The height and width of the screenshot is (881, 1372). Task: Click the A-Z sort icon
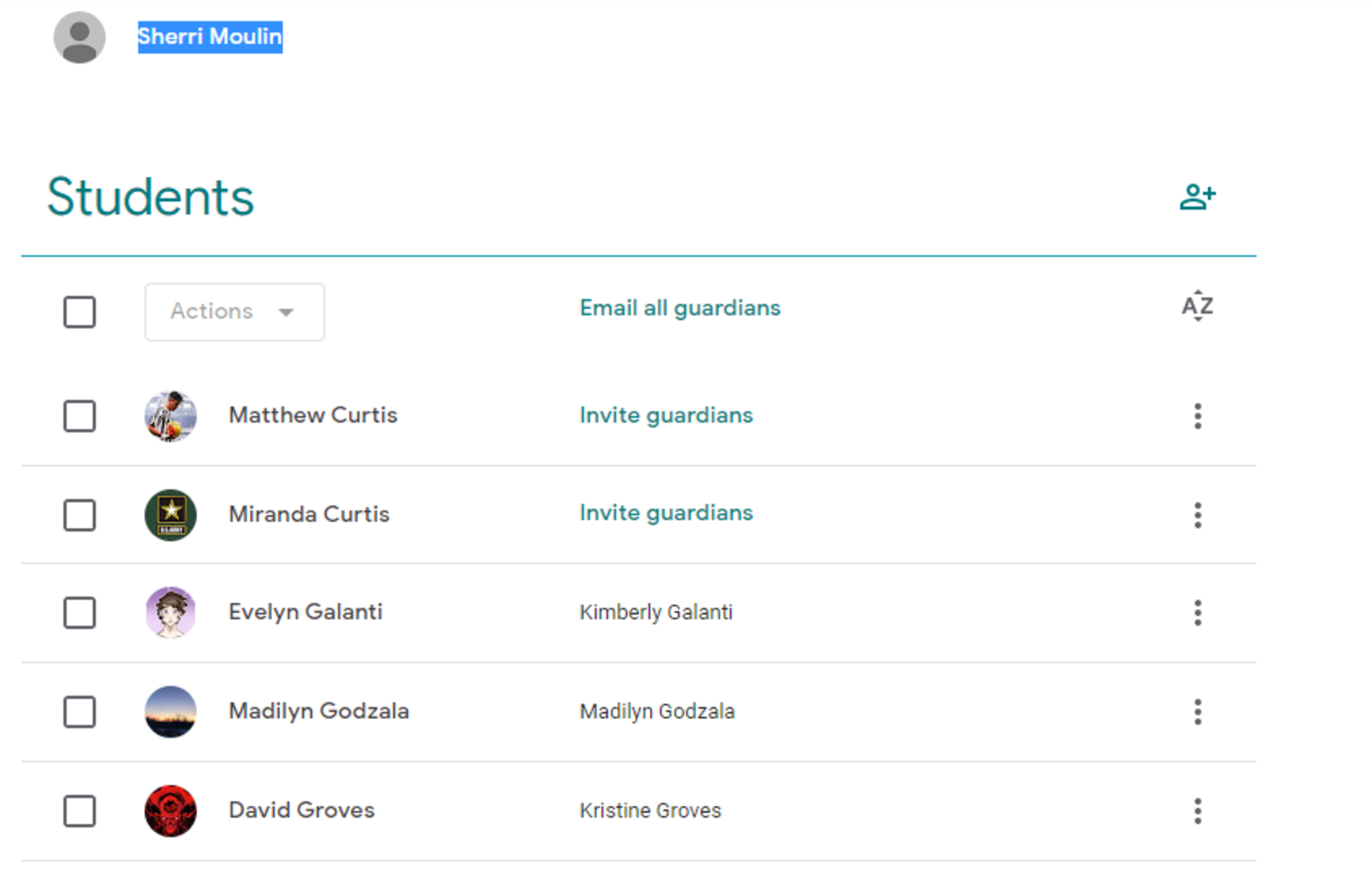1197,307
